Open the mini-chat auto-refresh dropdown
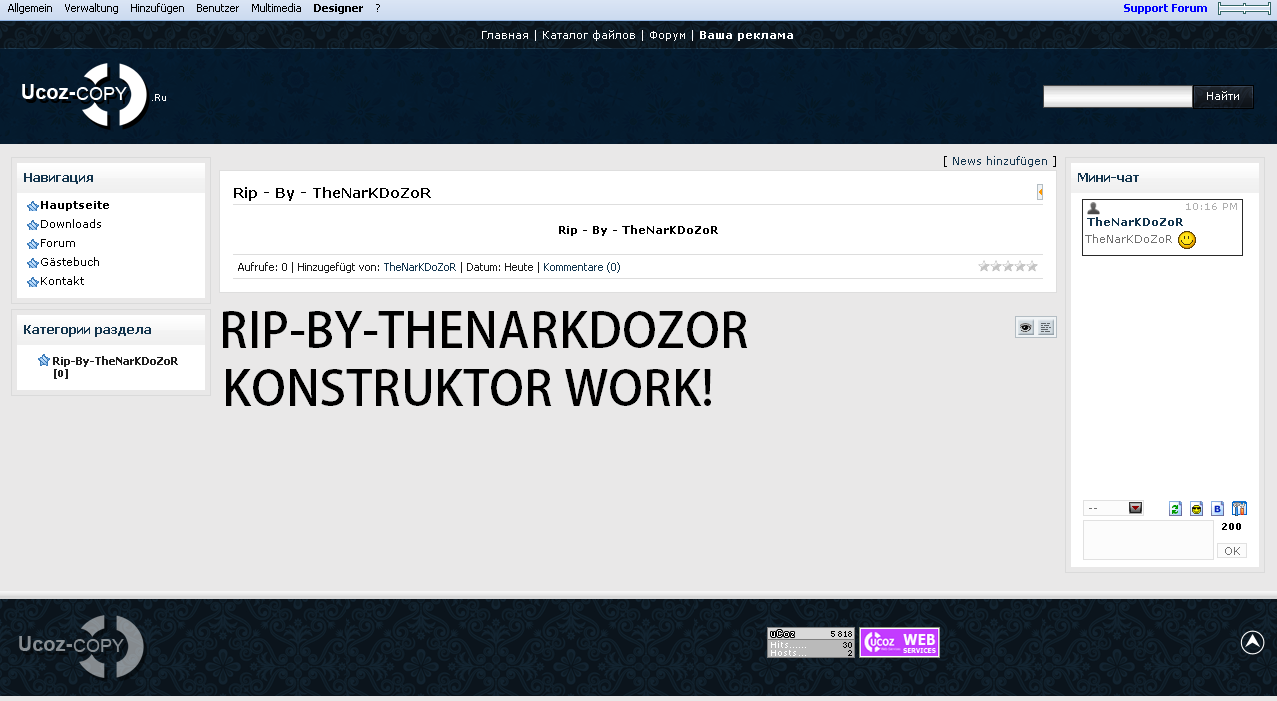 [x=1113, y=508]
